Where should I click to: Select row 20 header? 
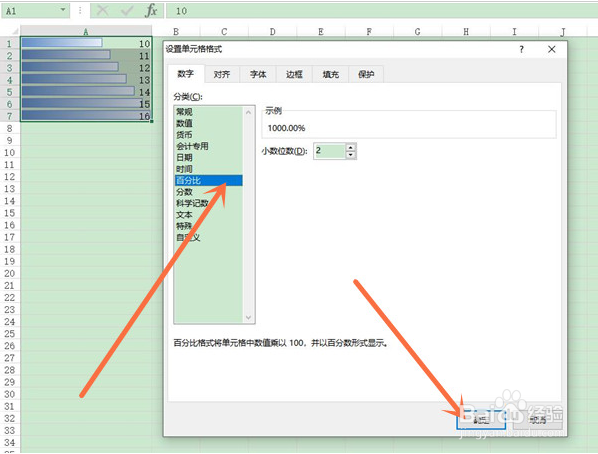click(10, 273)
